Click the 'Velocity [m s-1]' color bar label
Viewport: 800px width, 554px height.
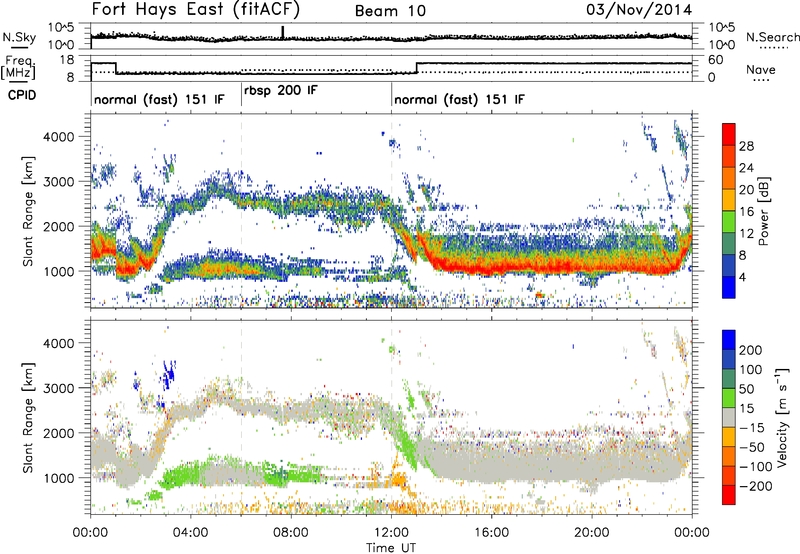pos(782,417)
